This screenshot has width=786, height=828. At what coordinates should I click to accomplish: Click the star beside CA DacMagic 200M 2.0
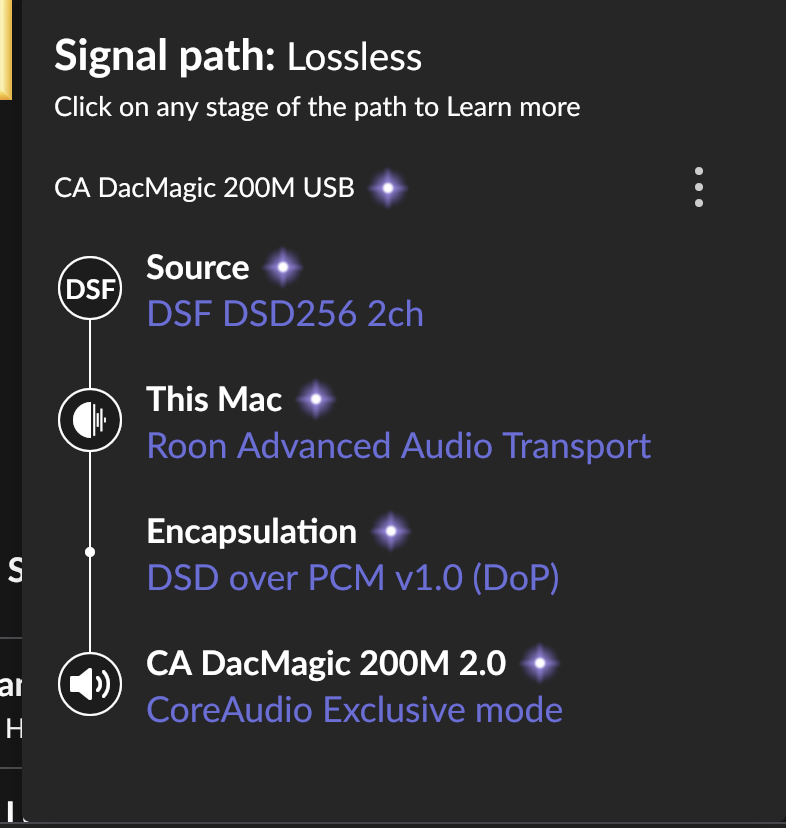coord(540,663)
